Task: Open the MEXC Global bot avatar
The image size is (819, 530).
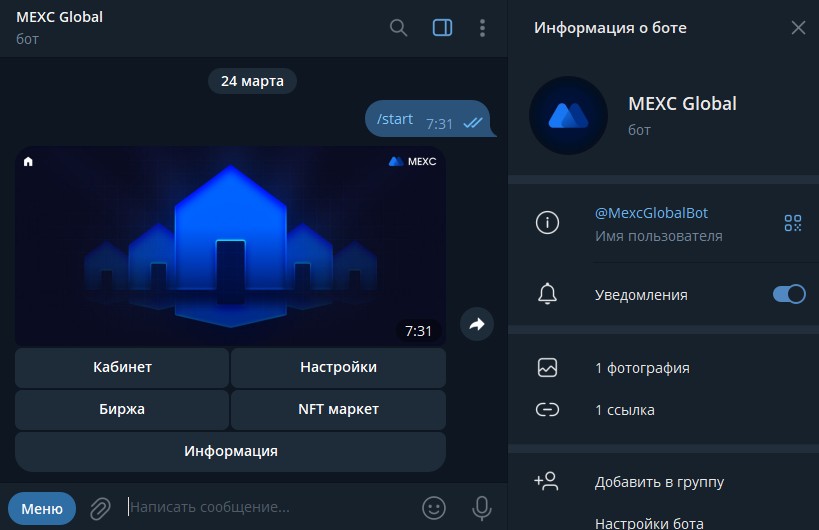Action: point(568,115)
